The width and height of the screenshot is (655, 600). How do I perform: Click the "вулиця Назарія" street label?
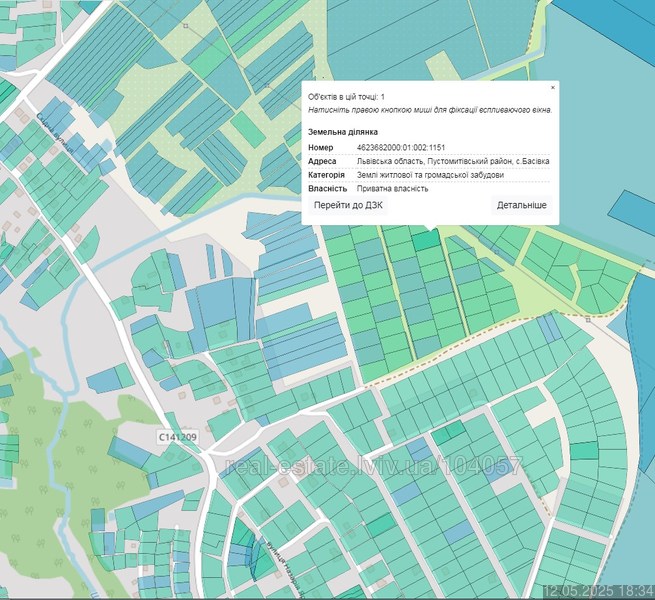coord(284,567)
